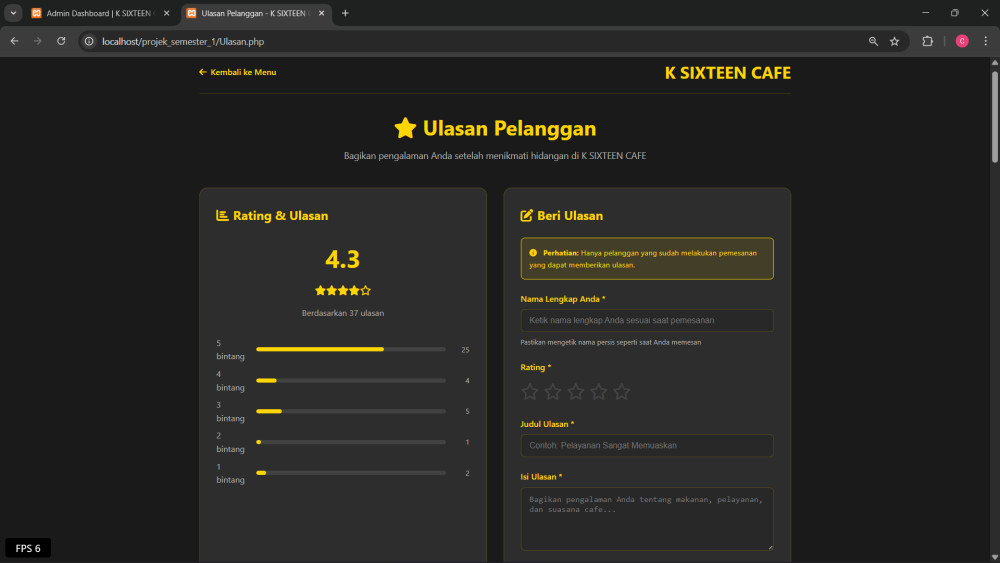
Task: Reload the page with refresh icon
Action: (61, 41)
